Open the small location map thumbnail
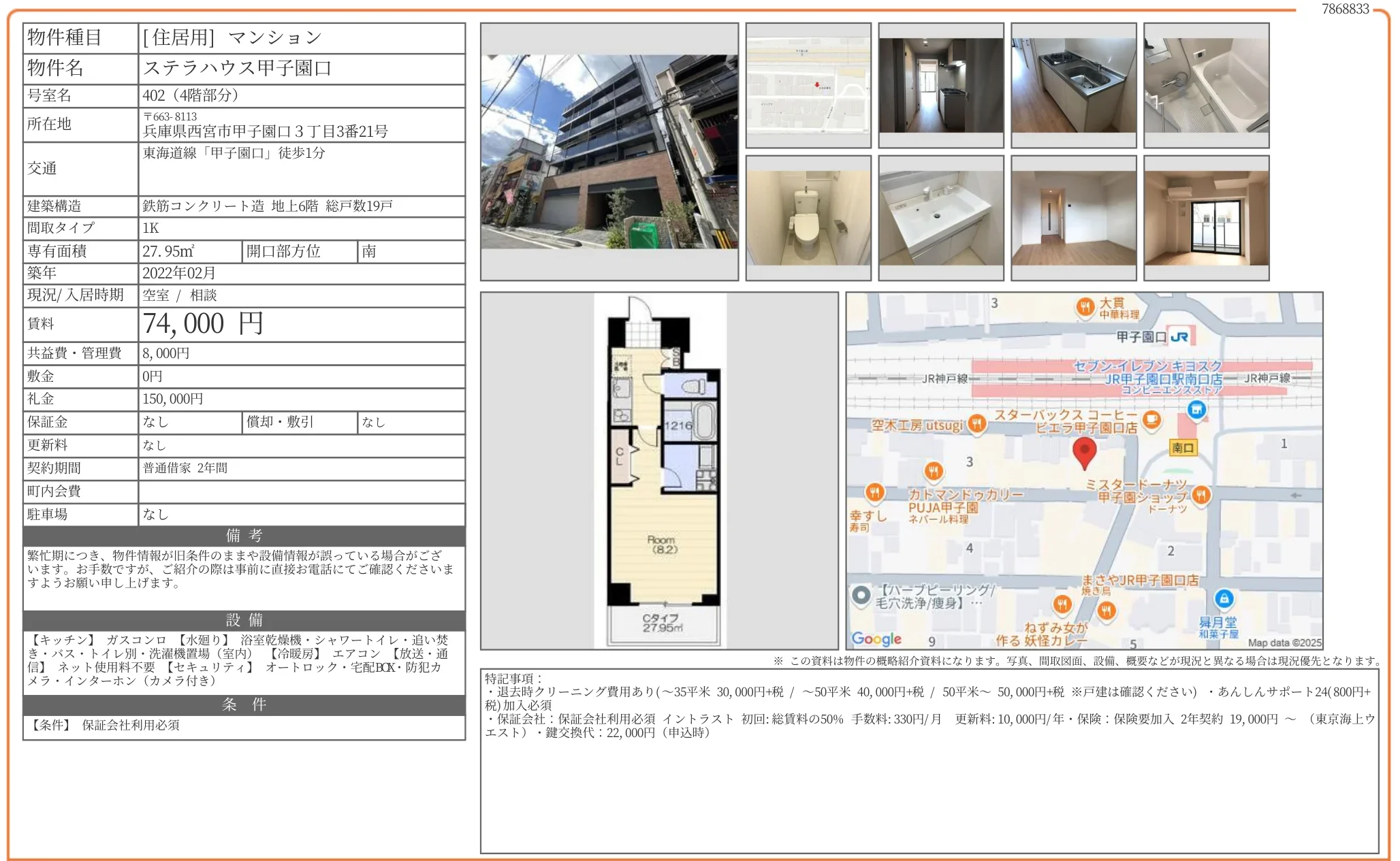The image size is (1400, 861). (x=808, y=86)
